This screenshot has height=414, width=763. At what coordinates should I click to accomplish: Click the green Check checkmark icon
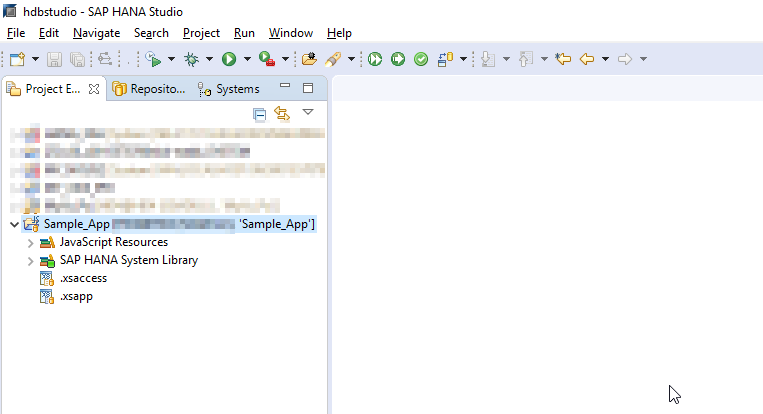[421, 59]
